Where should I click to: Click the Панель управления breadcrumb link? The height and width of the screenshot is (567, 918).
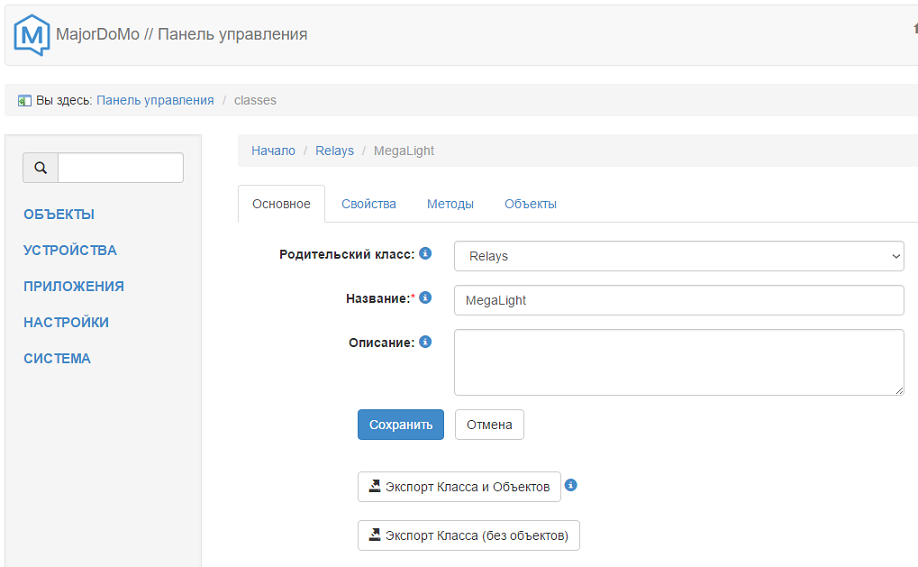(x=155, y=100)
